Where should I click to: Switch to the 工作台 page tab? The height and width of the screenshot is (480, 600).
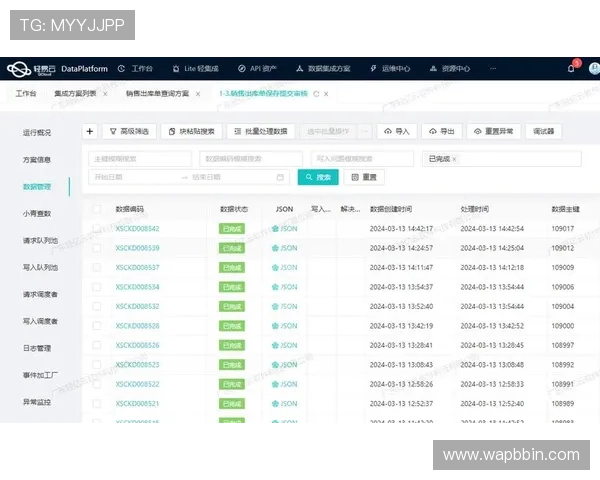pos(26,93)
